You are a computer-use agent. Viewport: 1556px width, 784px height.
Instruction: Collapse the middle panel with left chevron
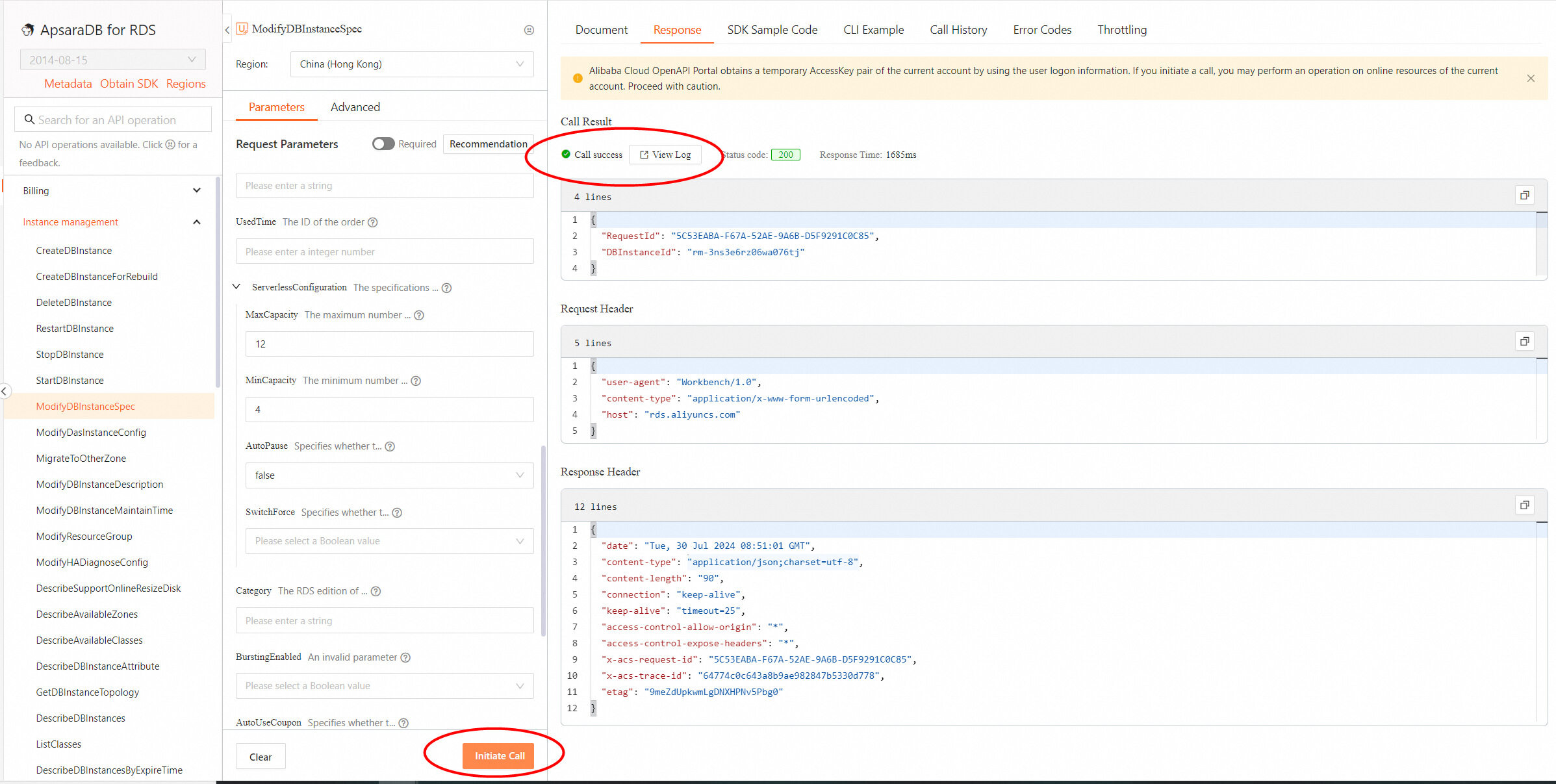(227, 30)
